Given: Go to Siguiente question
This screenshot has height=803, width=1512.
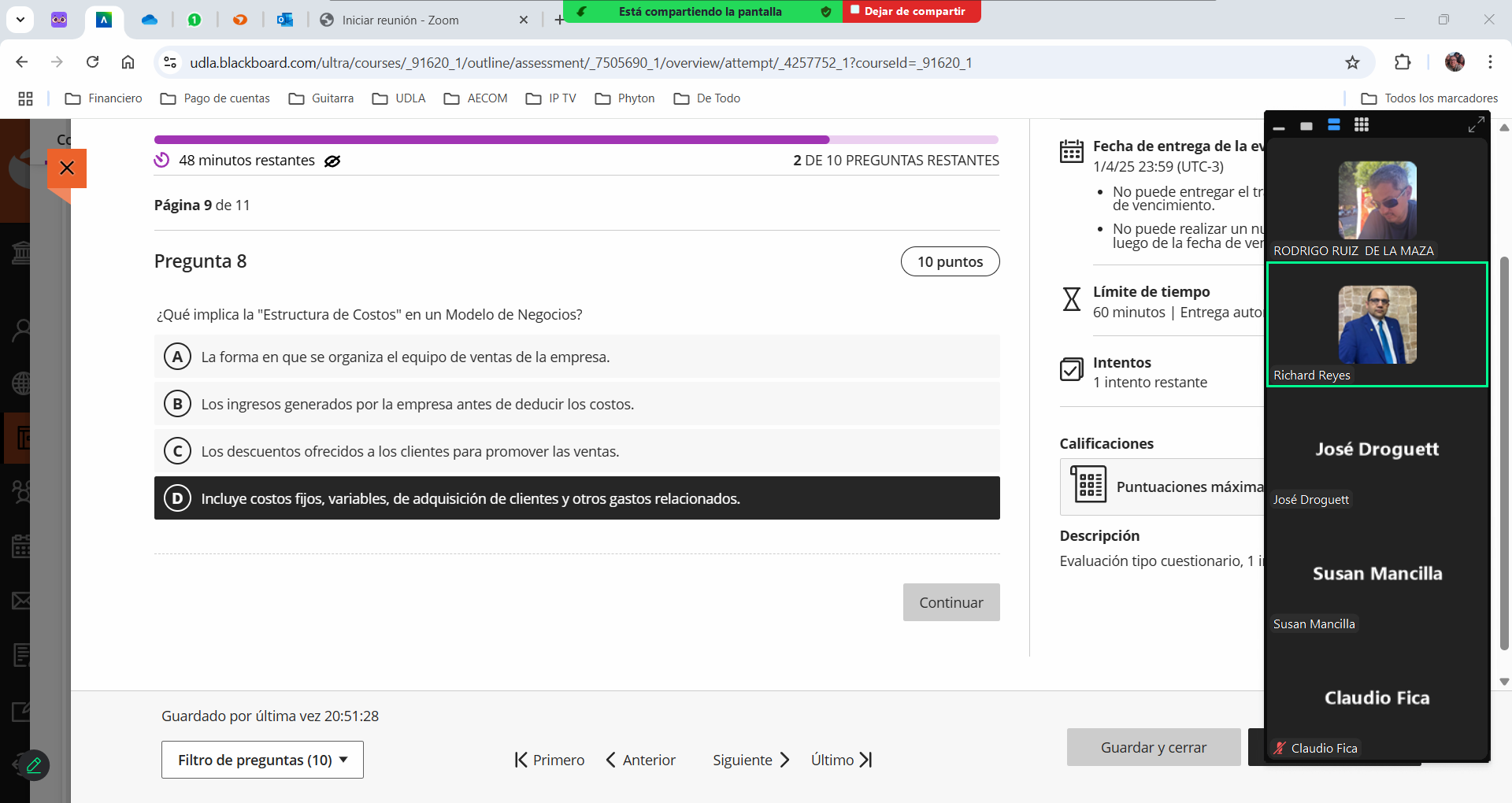Looking at the screenshot, I should (x=750, y=760).
